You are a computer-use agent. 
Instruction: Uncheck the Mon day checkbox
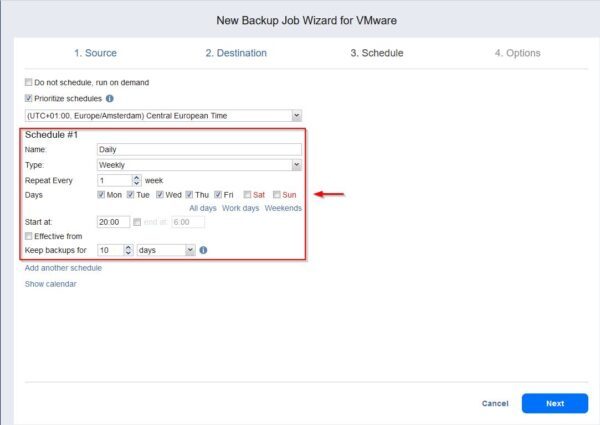coord(101,195)
